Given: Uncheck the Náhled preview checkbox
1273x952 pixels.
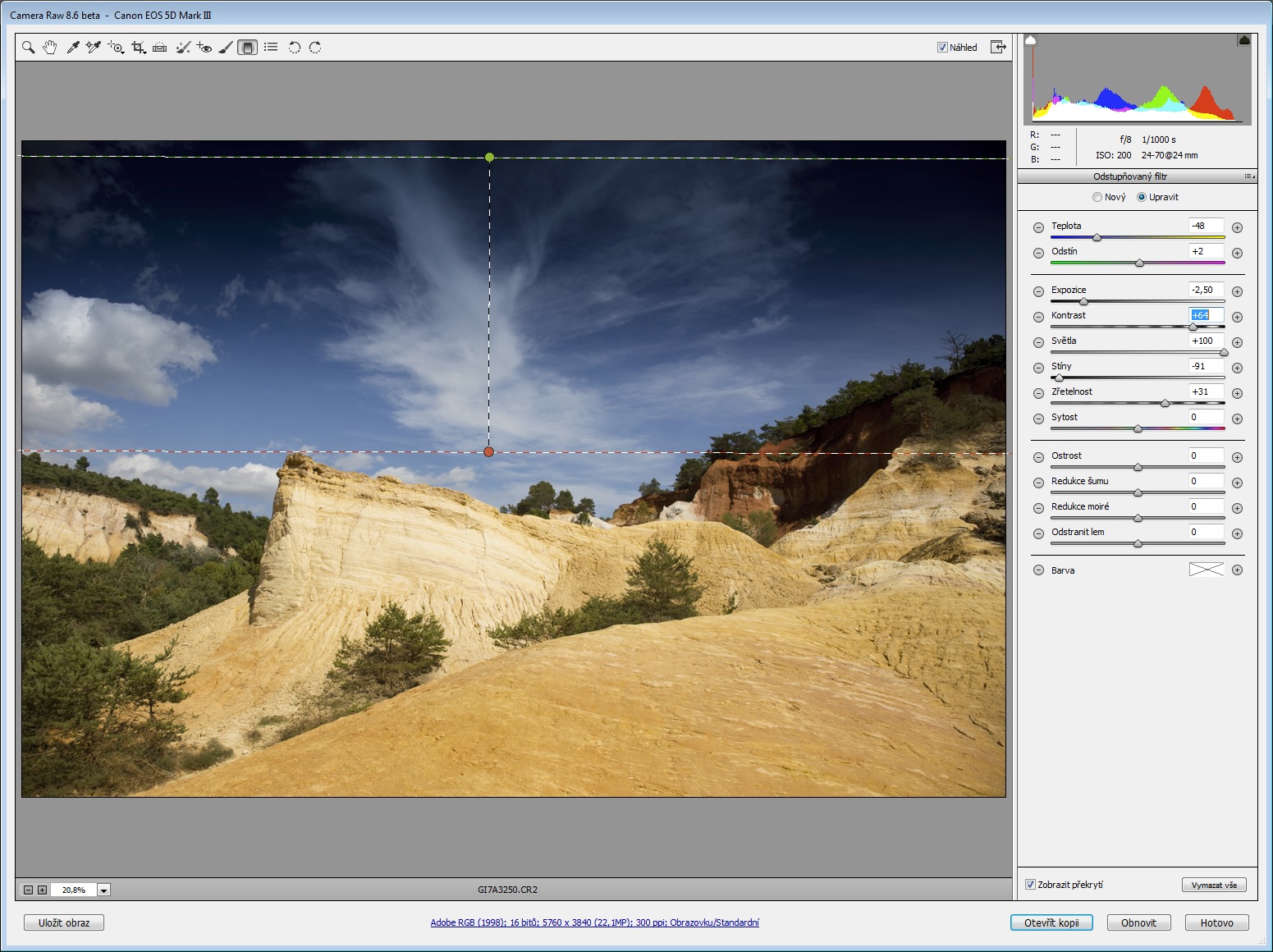Looking at the screenshot, I should (942, 48).
